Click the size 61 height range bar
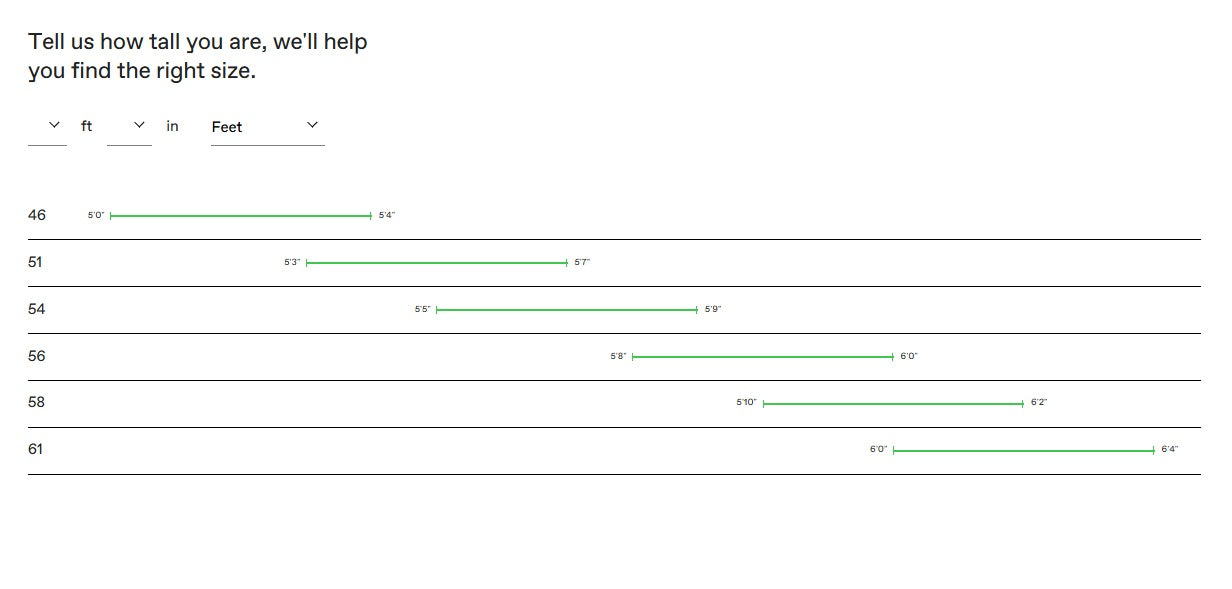The height and width of the screenshot is (589, 1232). click(x=1023, y=451)
